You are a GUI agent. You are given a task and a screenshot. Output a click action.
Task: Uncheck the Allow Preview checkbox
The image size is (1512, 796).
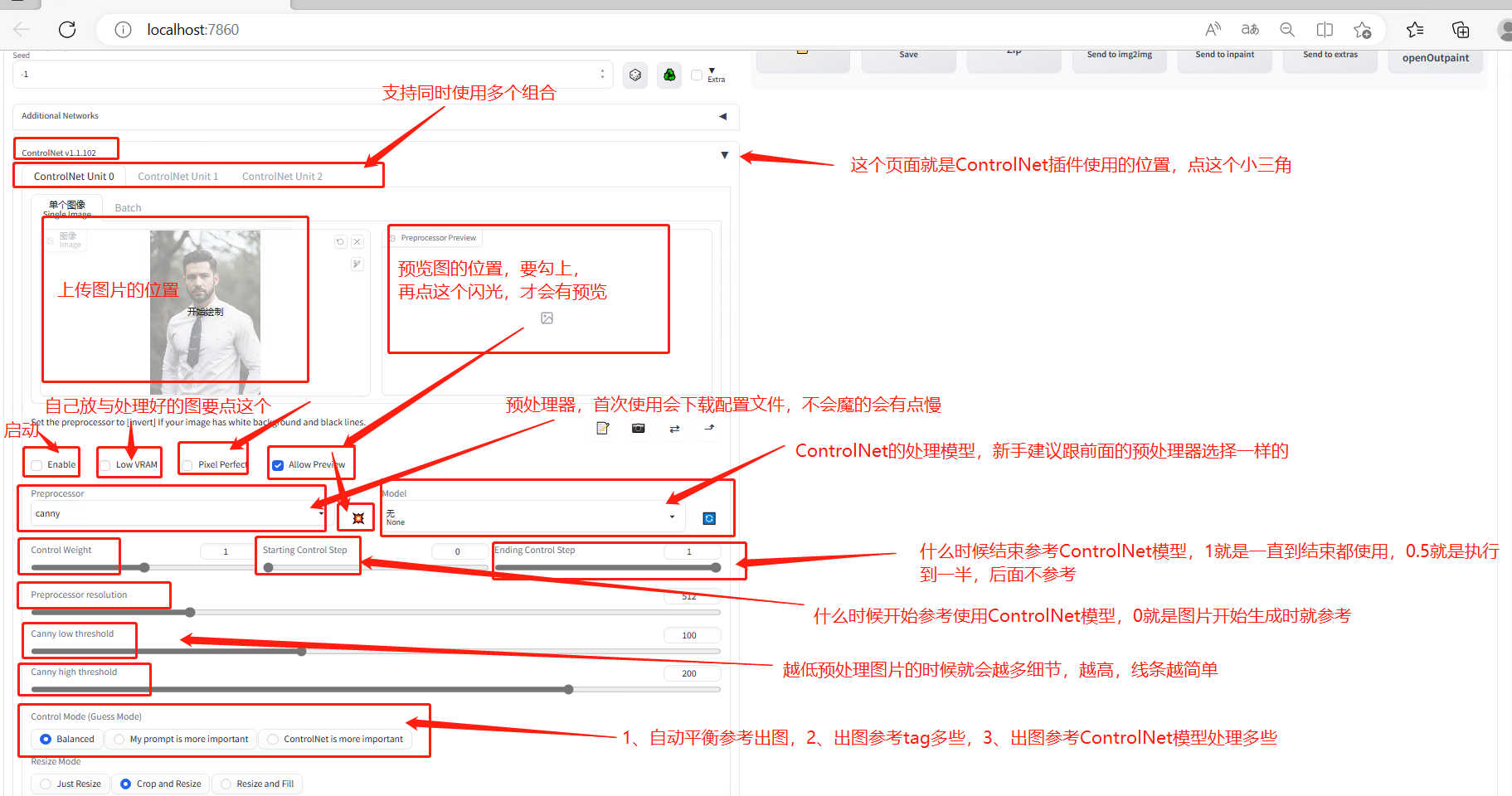pyautogui.click(x=279, y=465)
